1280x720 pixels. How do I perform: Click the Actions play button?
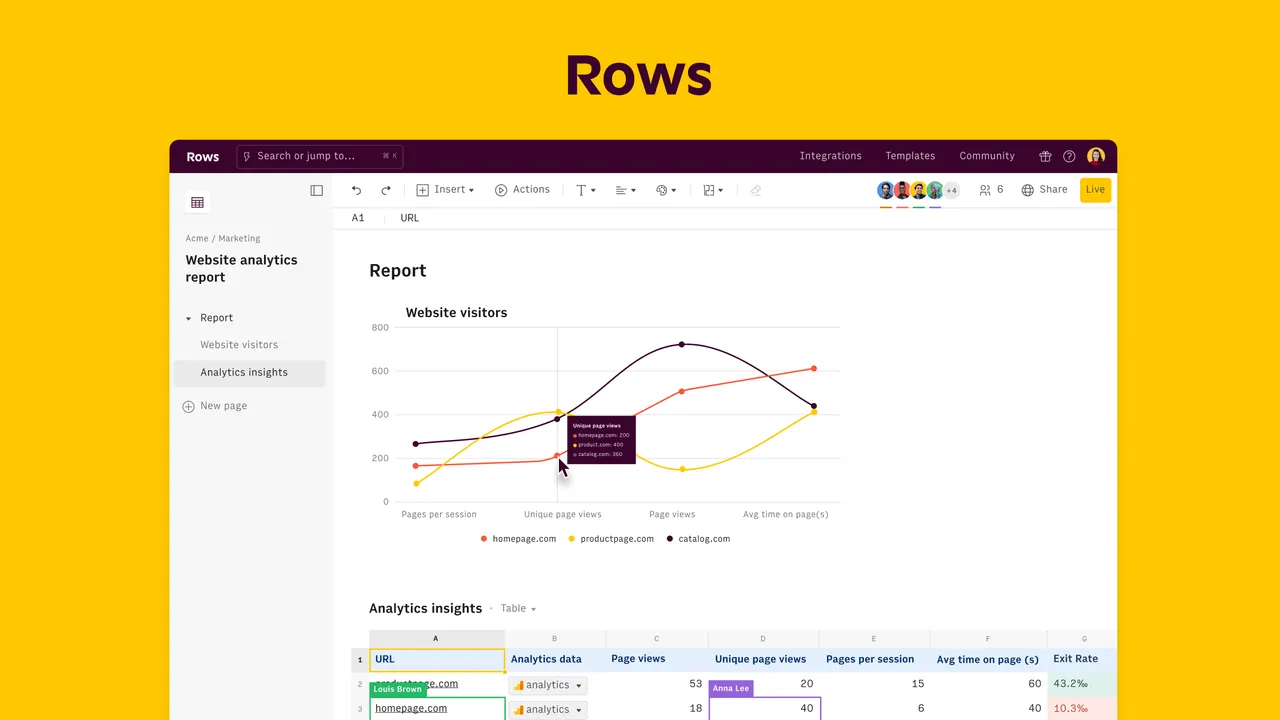point(522,190)
